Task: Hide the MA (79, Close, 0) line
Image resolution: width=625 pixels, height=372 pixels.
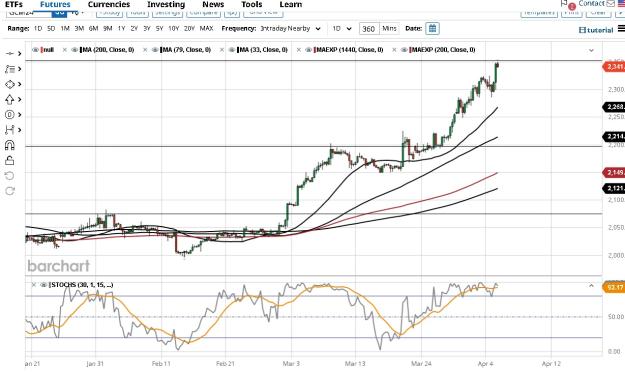Action: pos(155,50)
